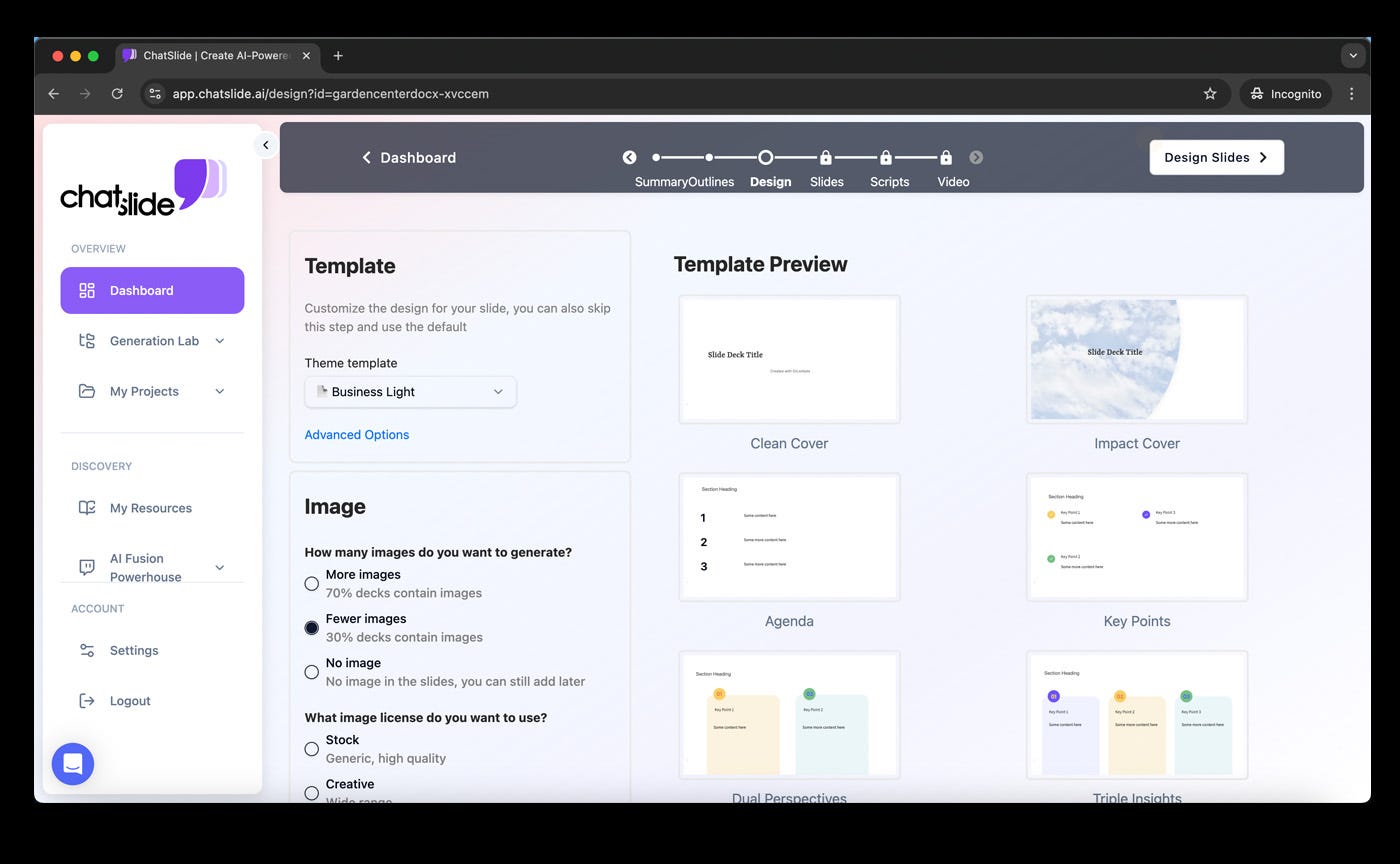
Task: Click the Generation Lab icon
Action: pyautogui.click(x=87, y=341)
